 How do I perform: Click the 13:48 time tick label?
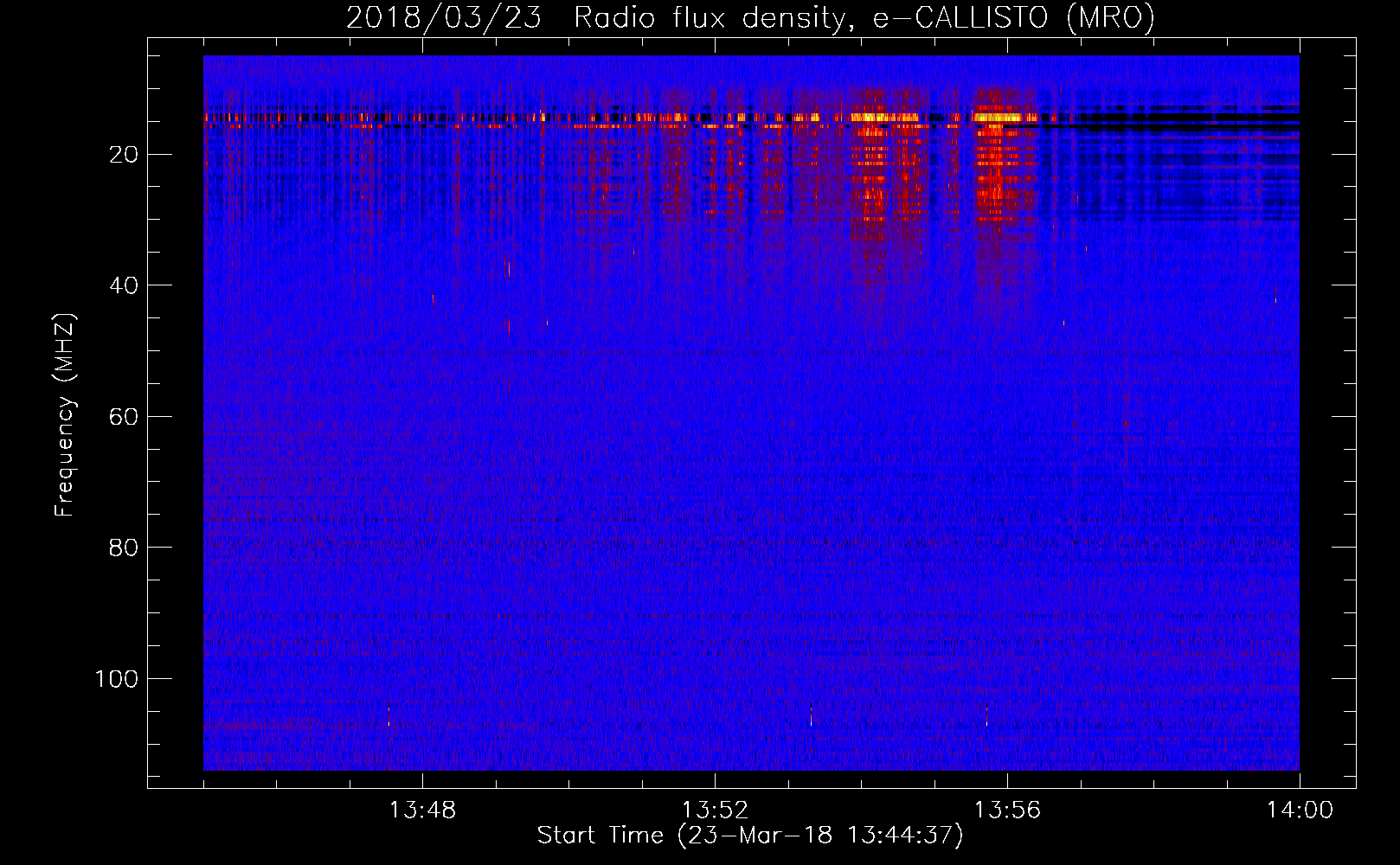(422, 811)
